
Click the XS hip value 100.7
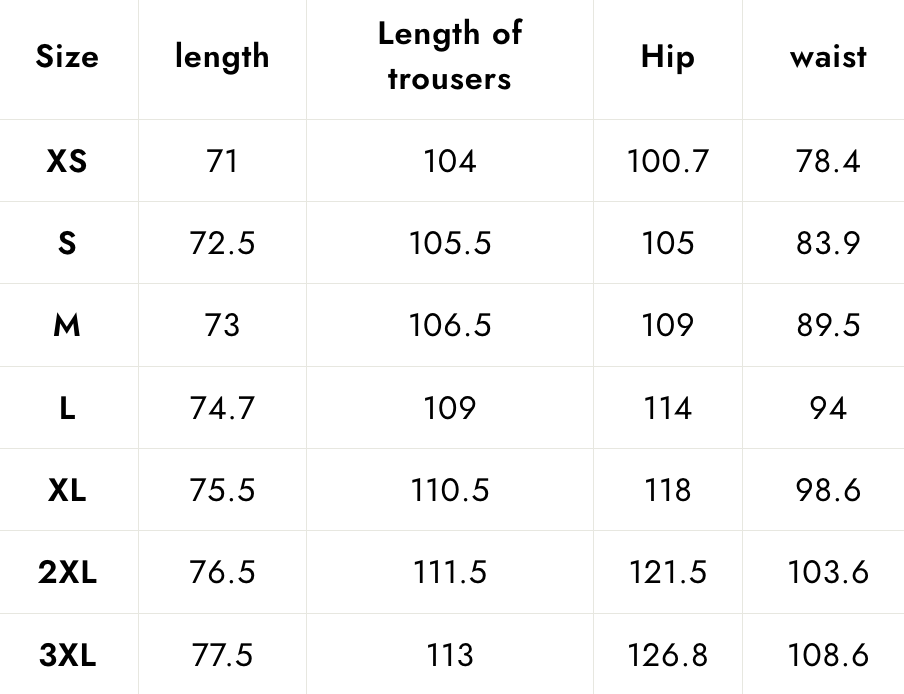coord(668,161)
